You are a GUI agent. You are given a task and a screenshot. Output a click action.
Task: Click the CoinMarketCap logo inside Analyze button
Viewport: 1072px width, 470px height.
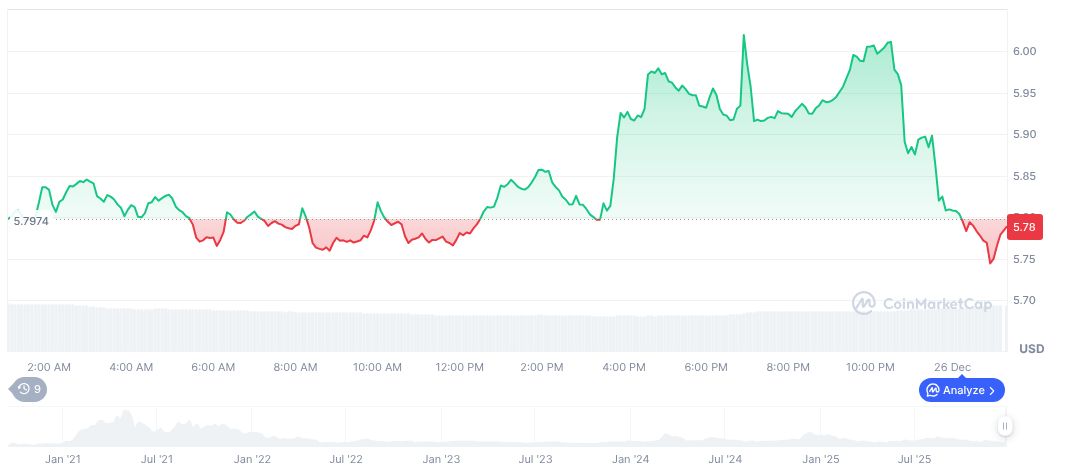932,390
